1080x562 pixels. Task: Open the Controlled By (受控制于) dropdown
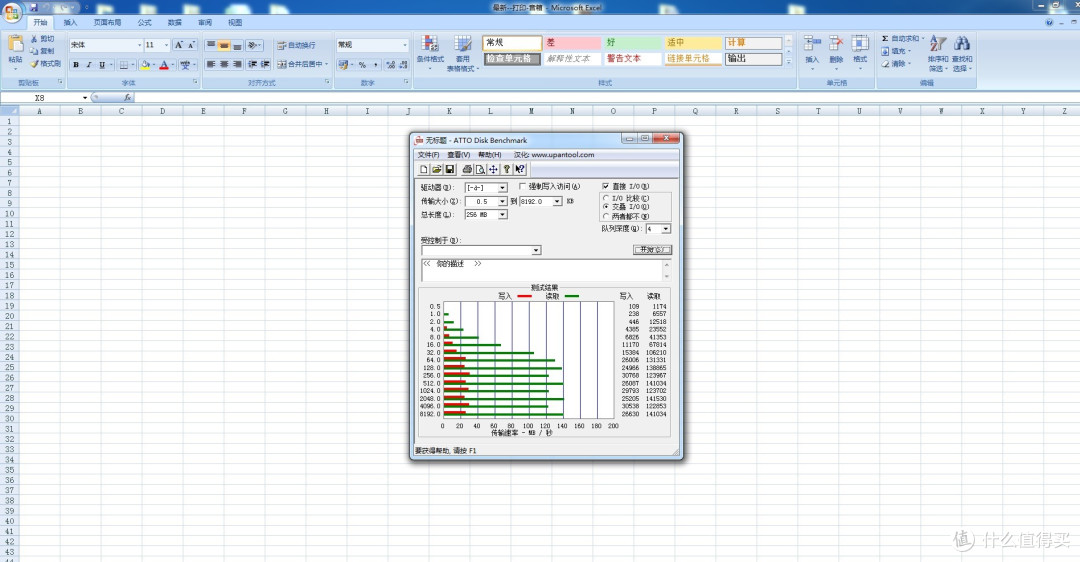click(x=537, y=251)
